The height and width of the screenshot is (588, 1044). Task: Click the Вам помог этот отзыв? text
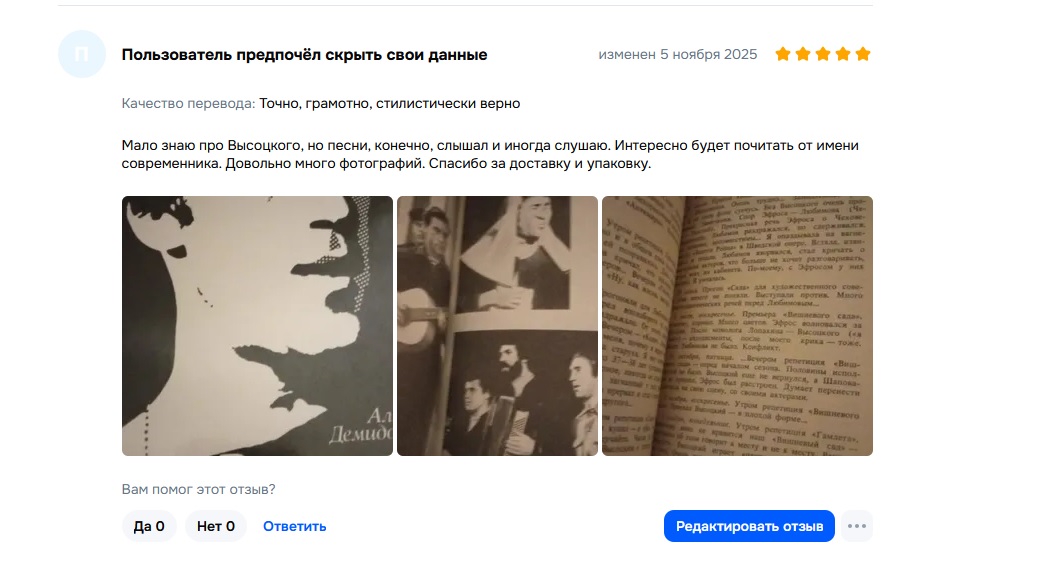pos(198,489)
